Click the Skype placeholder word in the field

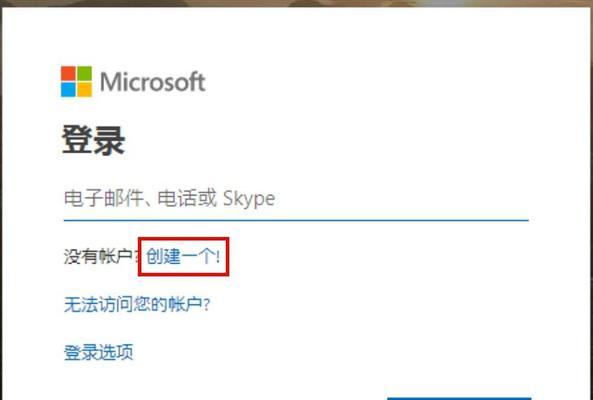click(249, 199)
